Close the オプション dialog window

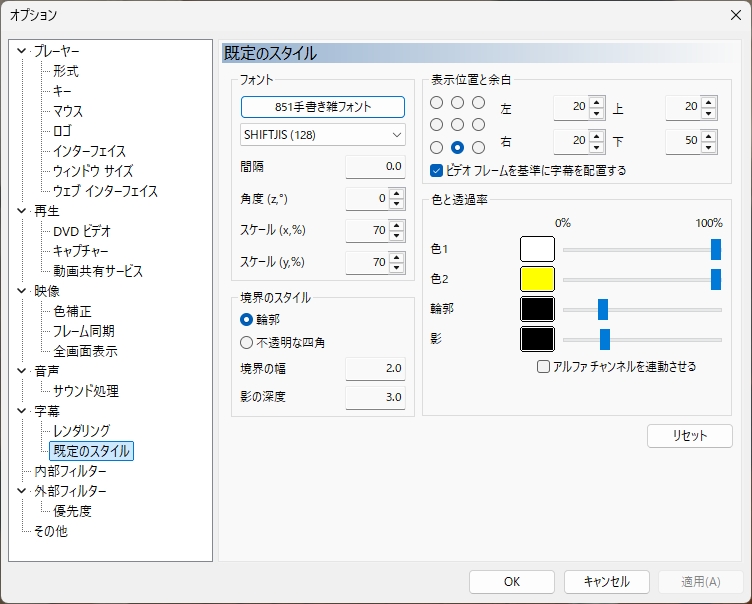[x=735, y=14]
